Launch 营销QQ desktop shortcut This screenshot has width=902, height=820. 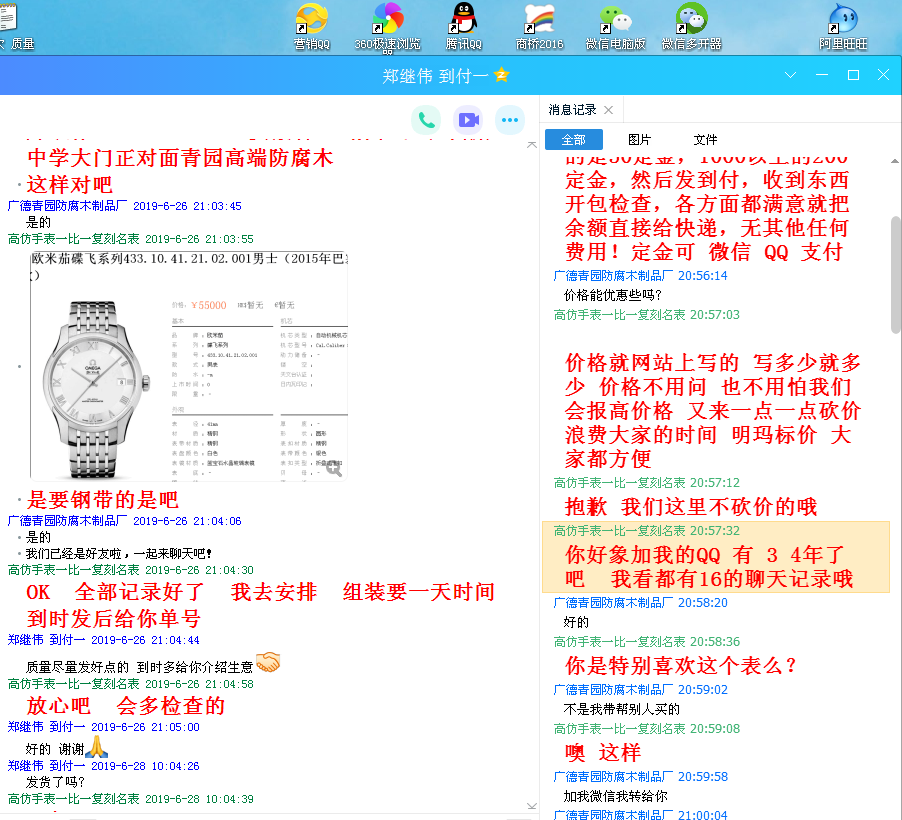coord(311,20)
